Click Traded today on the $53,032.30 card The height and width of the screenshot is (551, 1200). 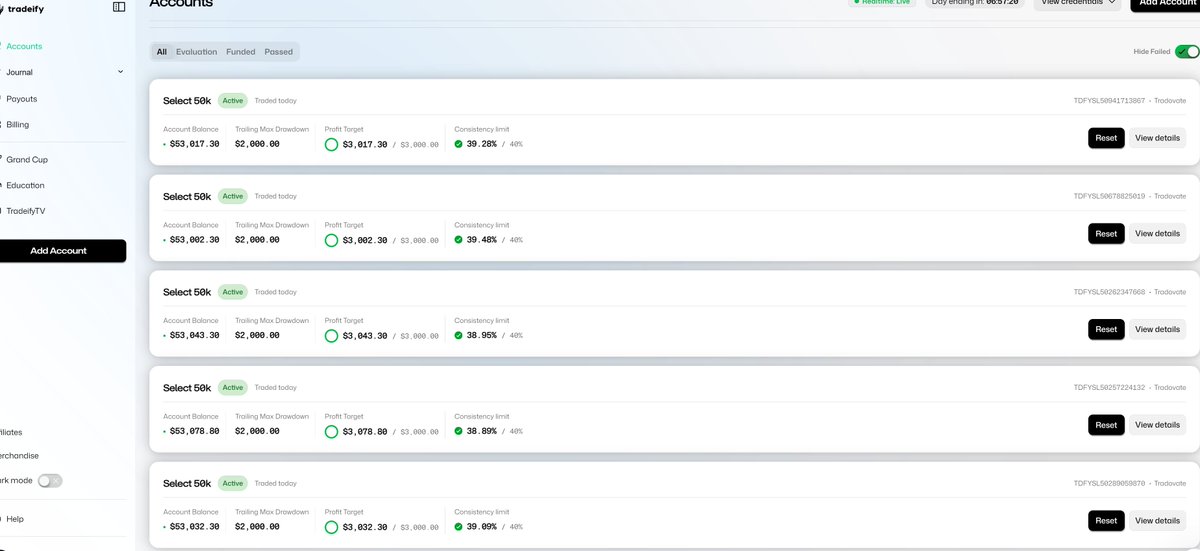[275, 484]
